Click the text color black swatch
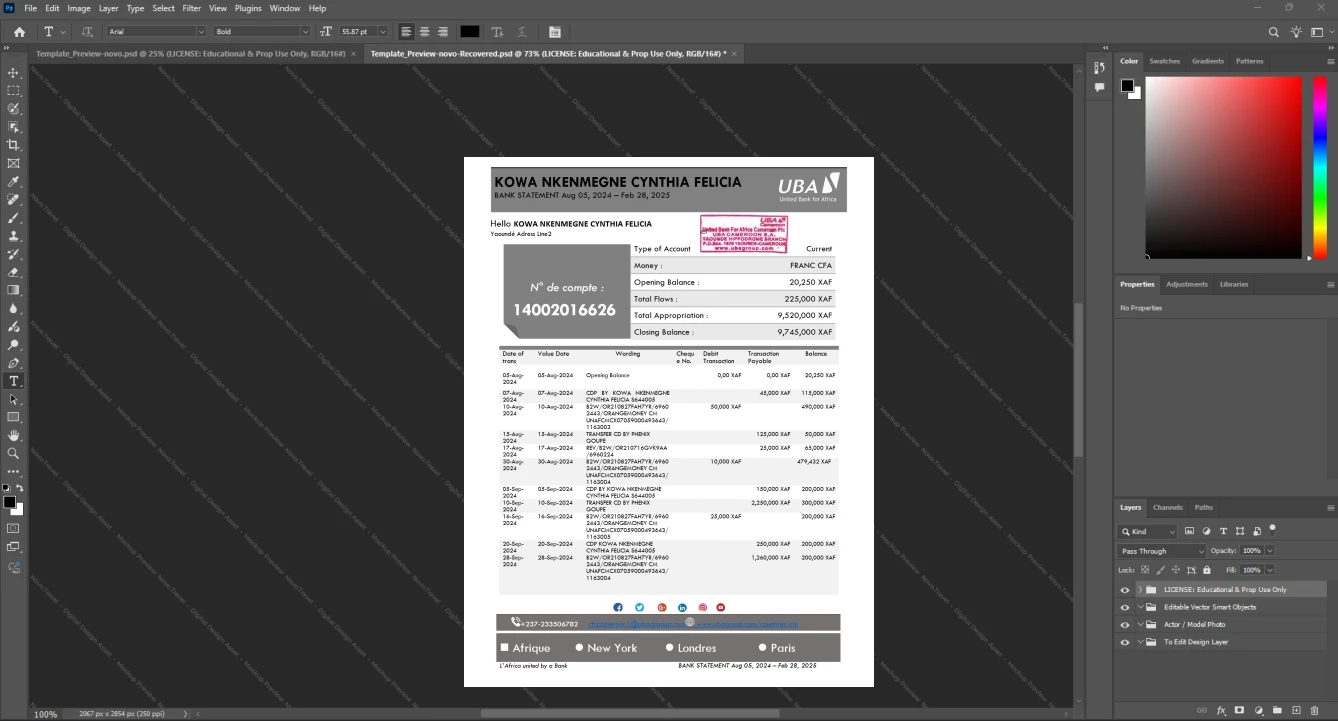Viewport: 1338px width, 721px height. point(469,32)
